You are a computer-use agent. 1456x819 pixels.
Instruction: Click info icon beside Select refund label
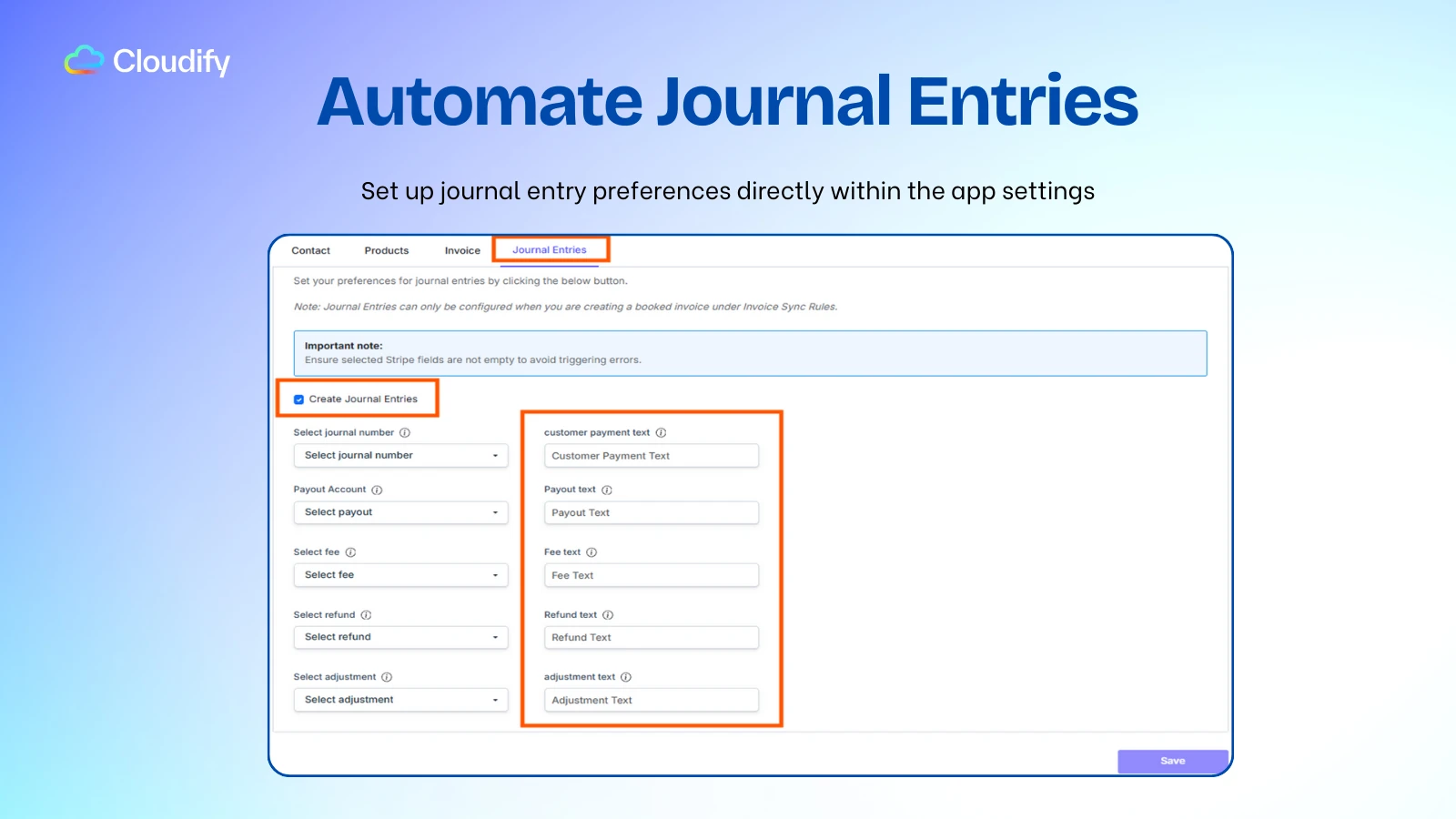coord(366,615)
